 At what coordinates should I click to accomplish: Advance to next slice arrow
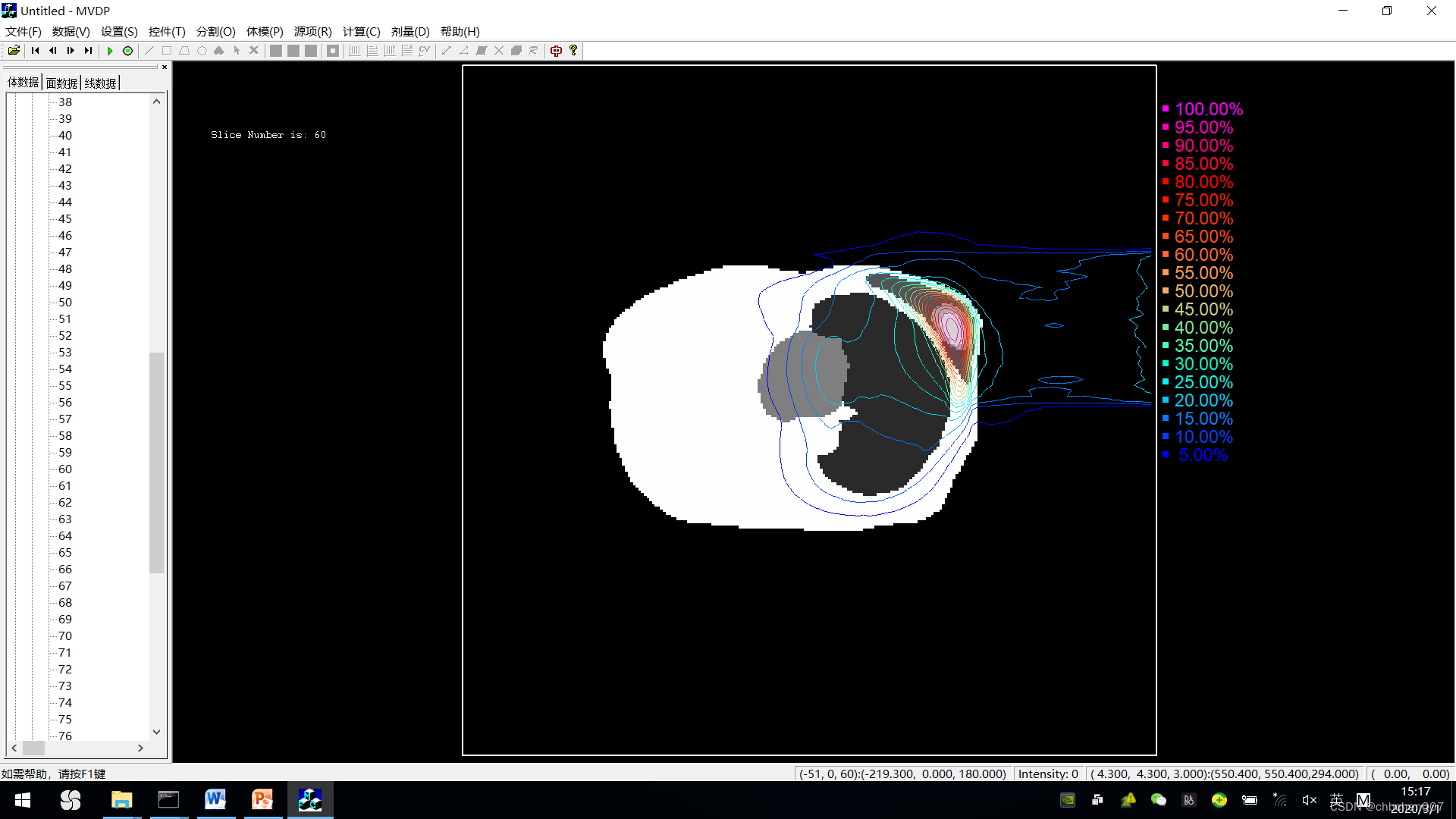tap(71, 51)
